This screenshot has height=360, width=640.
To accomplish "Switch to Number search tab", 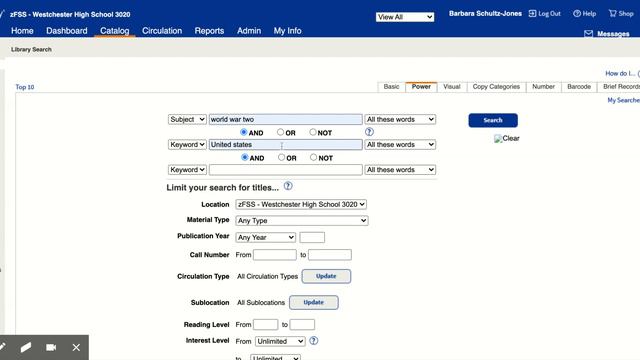I will [x=543, y=87].
